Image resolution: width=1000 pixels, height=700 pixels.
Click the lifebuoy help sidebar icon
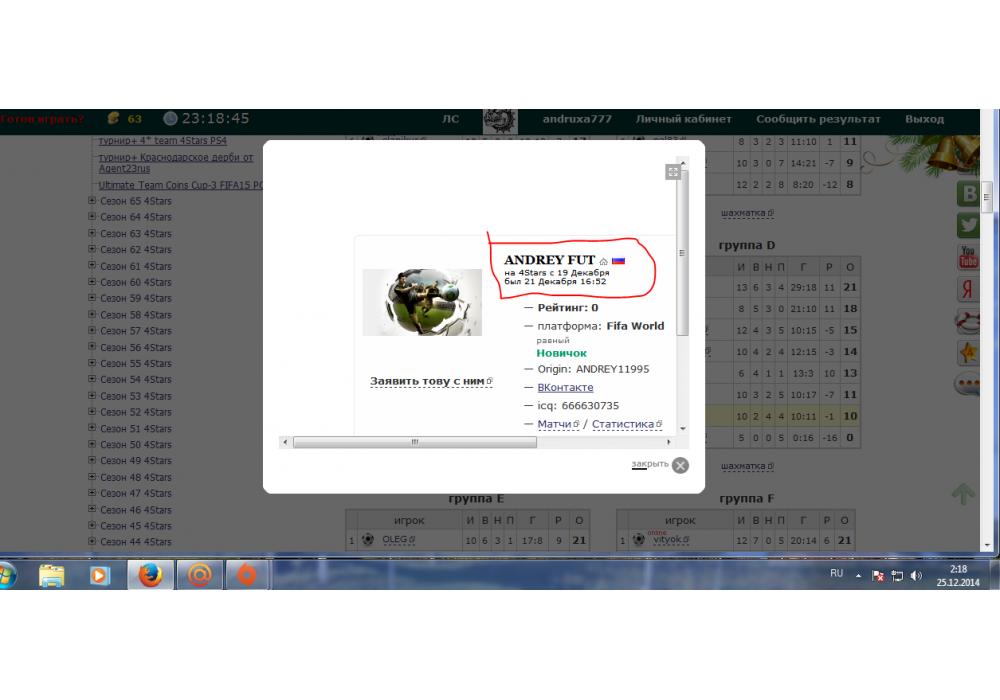[967, 321]
